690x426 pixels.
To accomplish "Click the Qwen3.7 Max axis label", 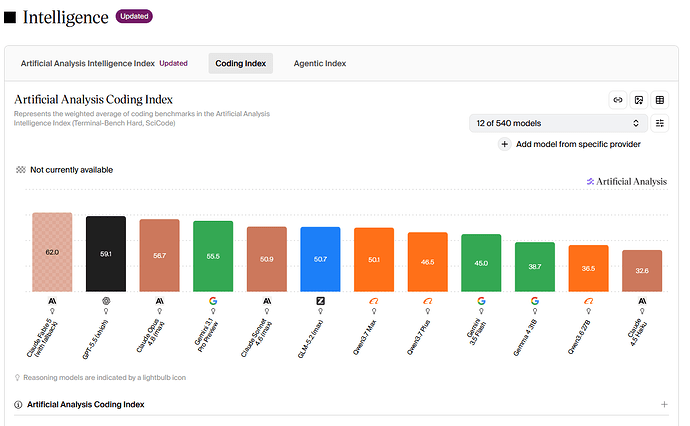I will click(365, 338).
